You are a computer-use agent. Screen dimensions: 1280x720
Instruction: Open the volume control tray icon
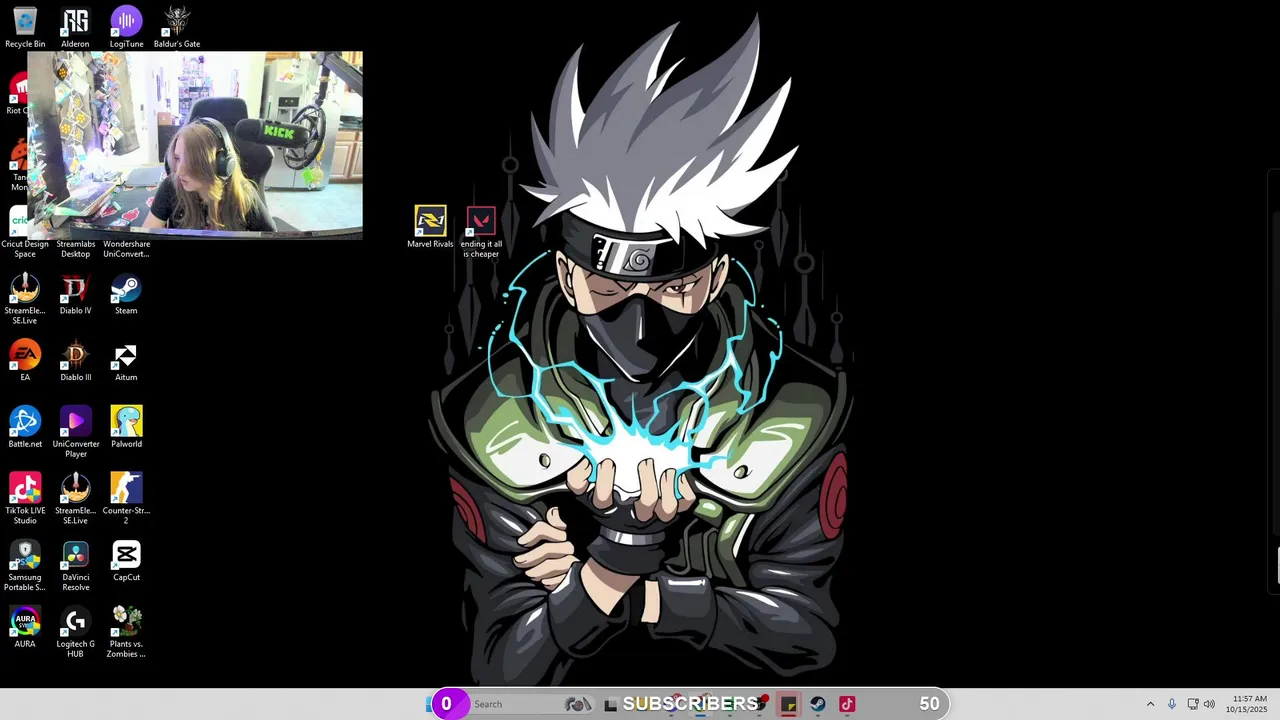click(x=1209, y=704)
